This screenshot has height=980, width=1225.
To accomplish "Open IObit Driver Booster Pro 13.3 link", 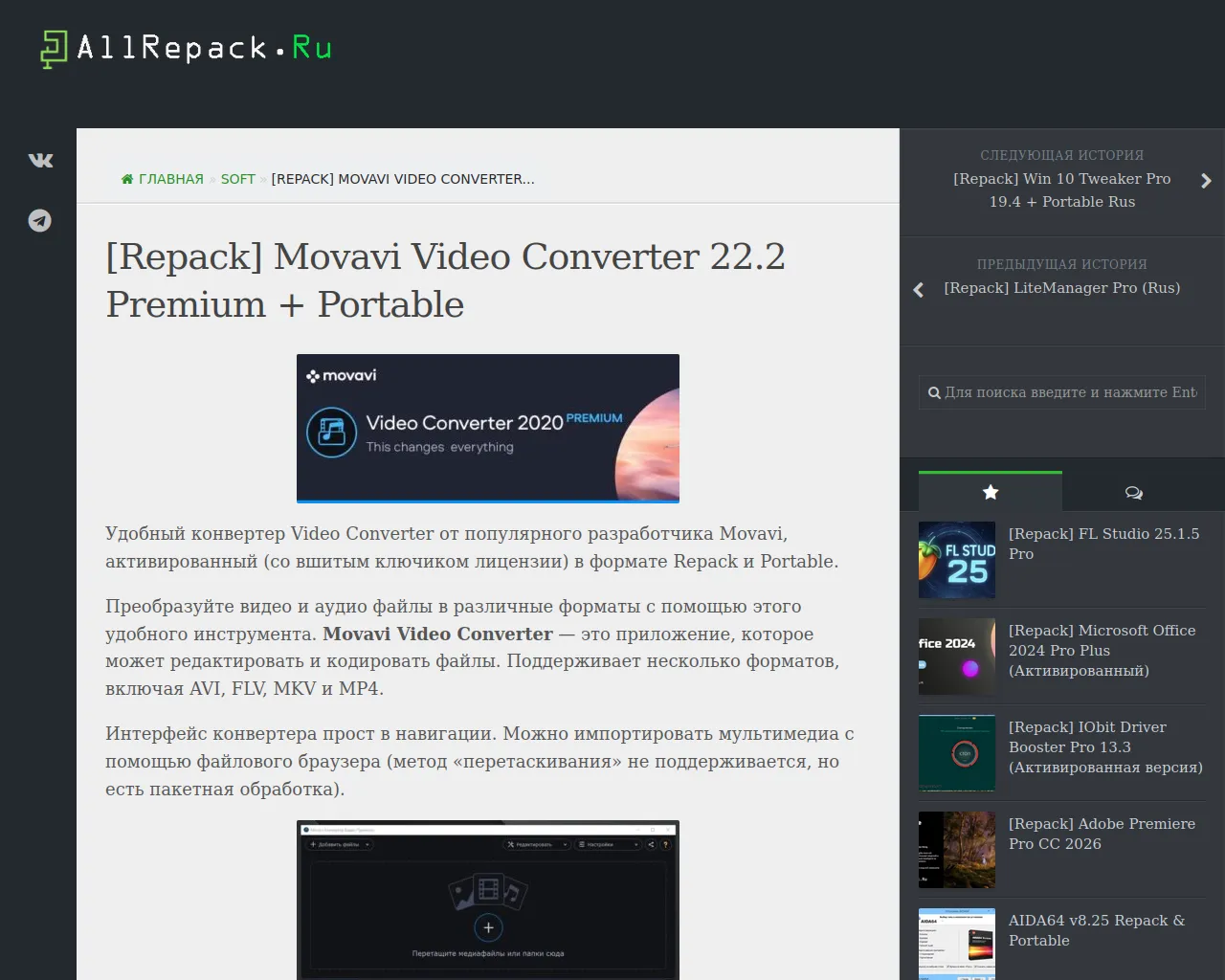I will [x=1105, y=747].
